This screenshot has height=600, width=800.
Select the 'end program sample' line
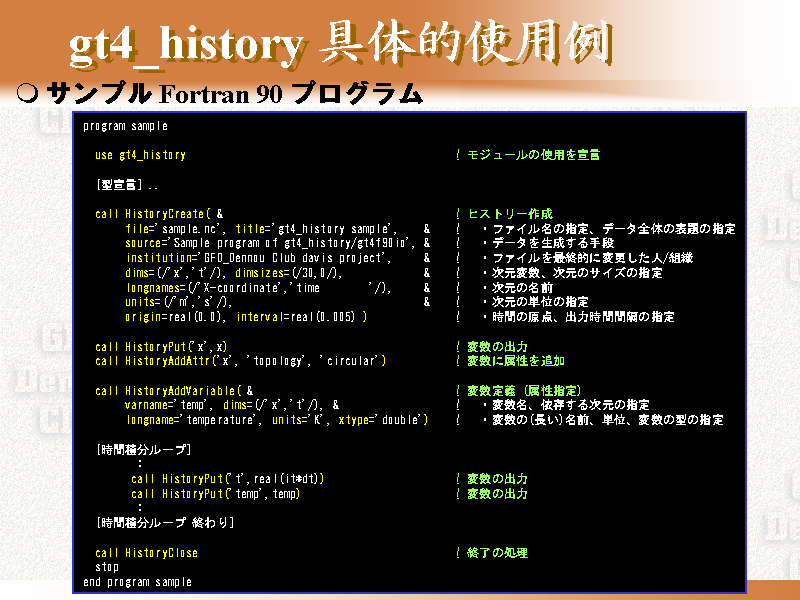(138, 582)
